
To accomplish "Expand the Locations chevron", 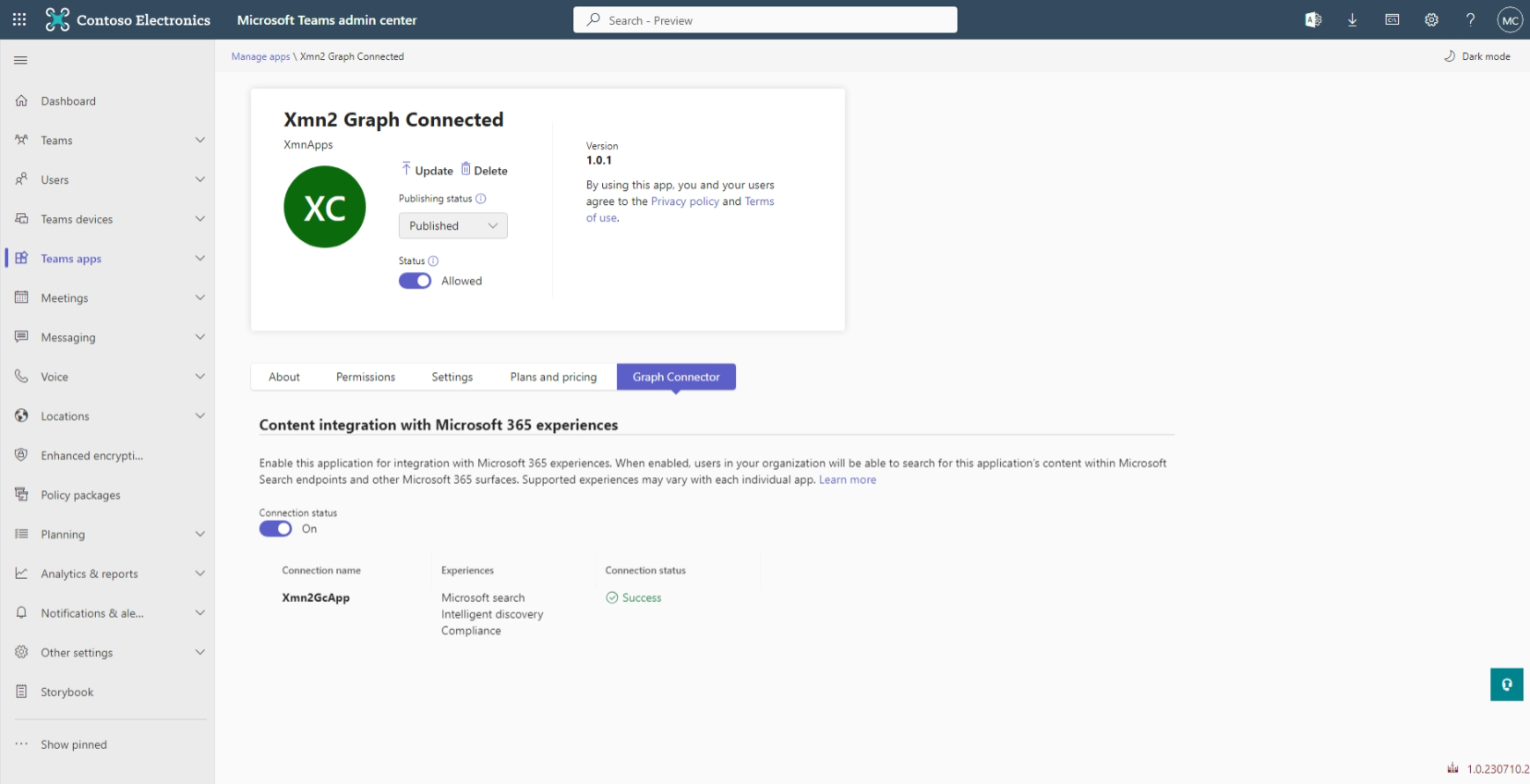I will tap(200, 415).
